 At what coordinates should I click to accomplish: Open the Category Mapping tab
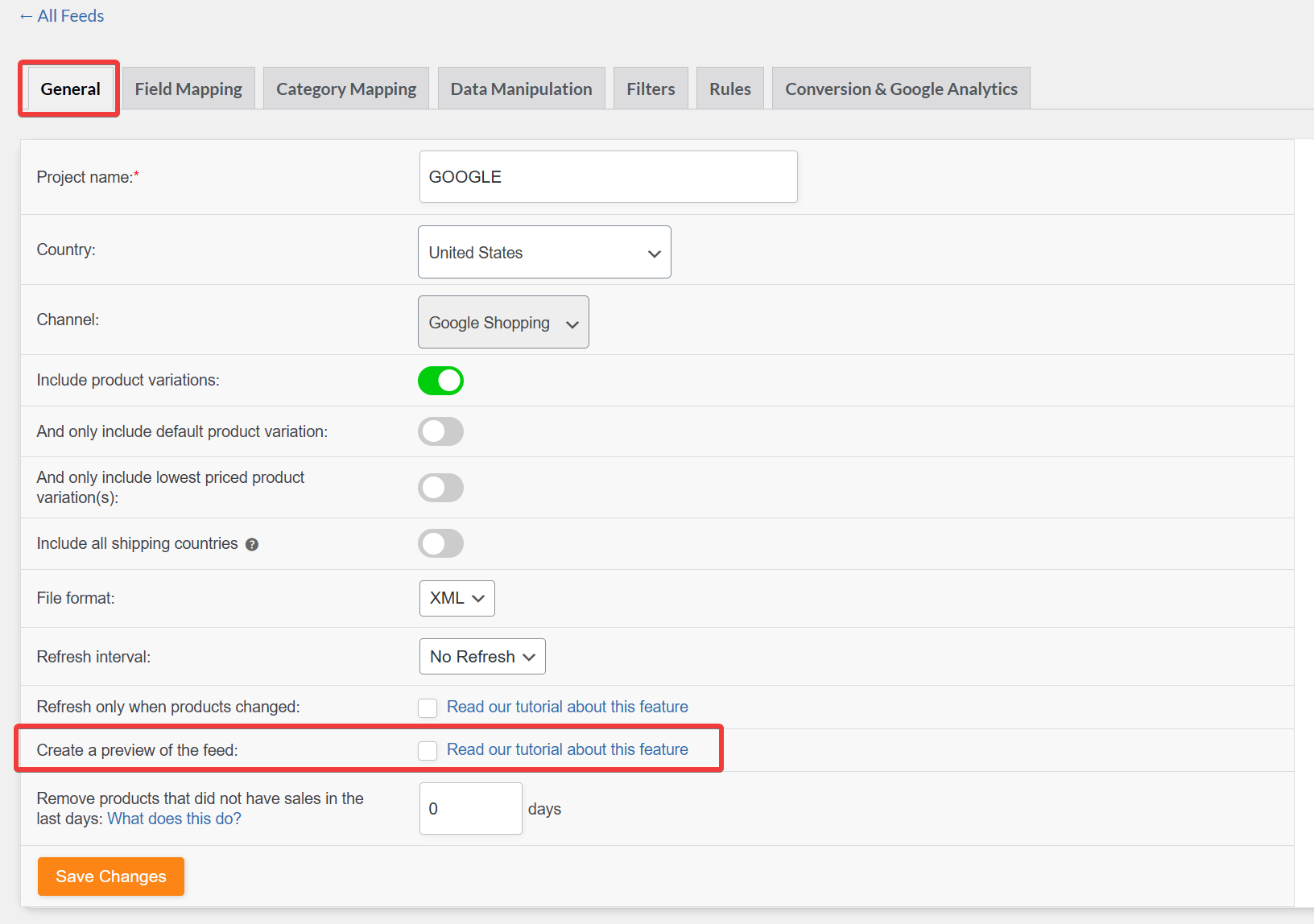346,89
